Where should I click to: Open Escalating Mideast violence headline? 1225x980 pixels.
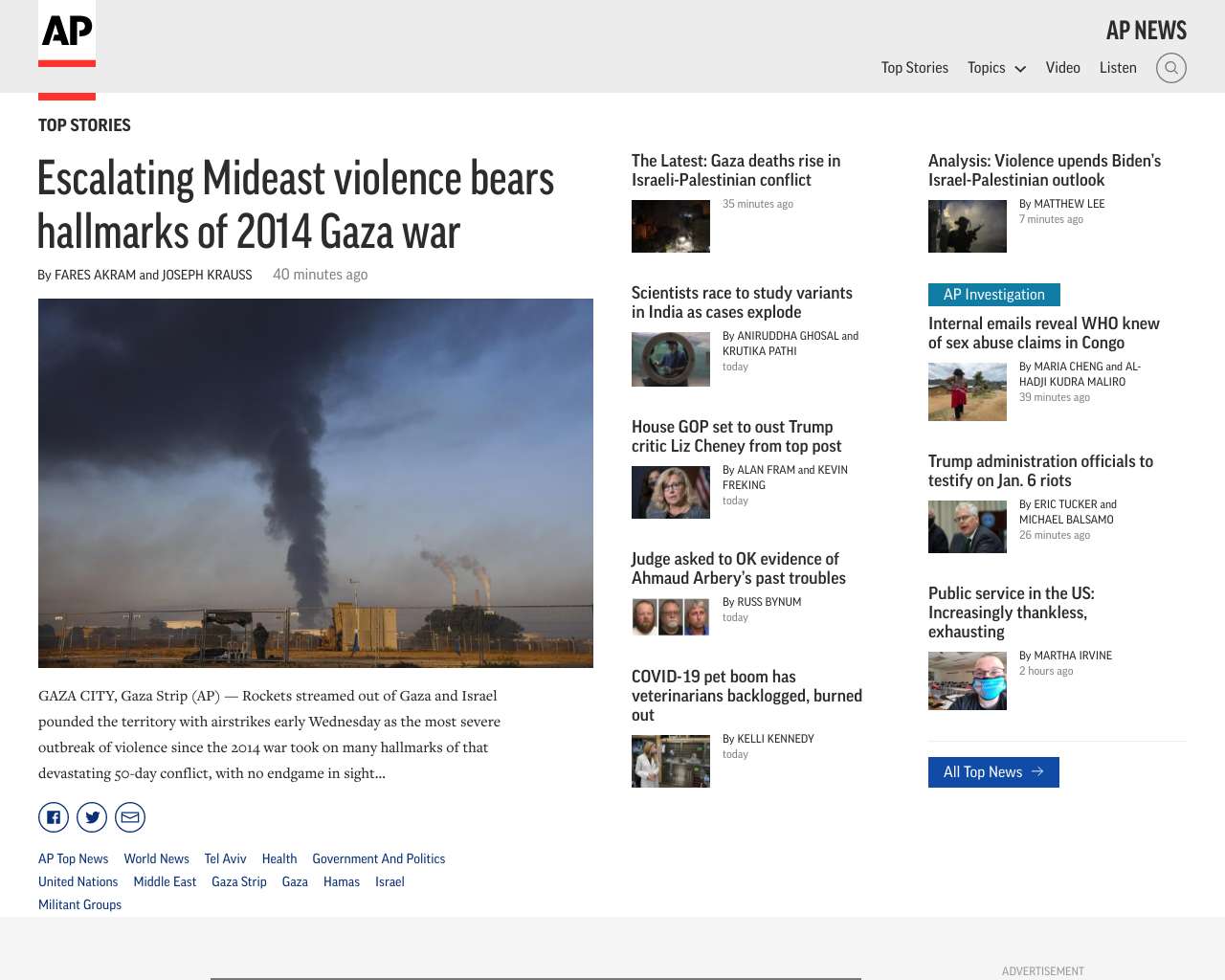296,205
